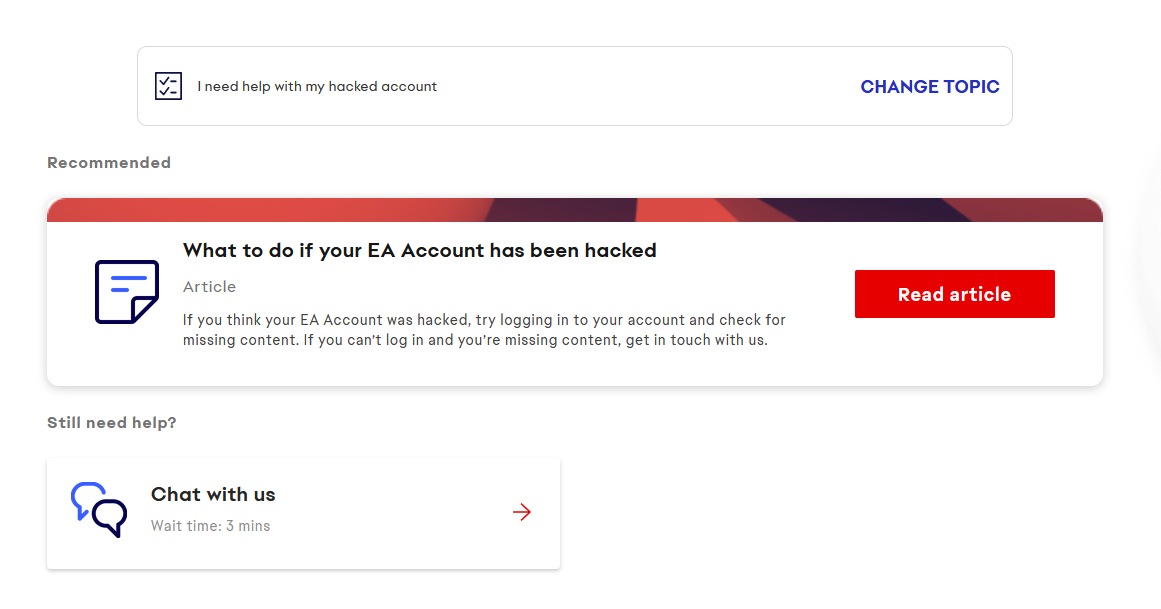Click the article description paragraph
Screen dimensions: 1161x609
tap(484, 330)
